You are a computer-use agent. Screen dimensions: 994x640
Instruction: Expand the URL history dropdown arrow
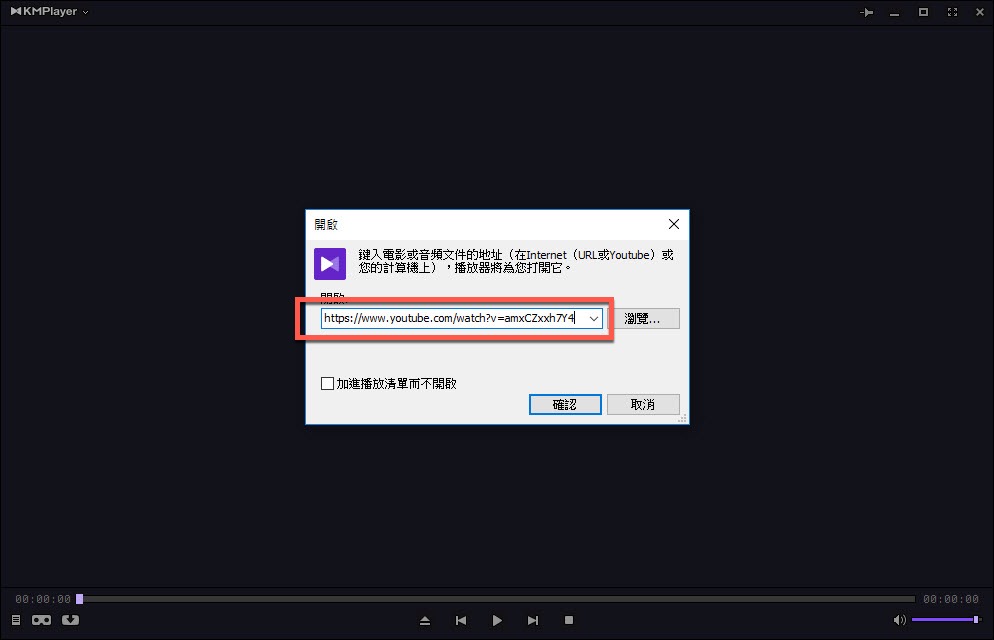[x=594, y=318]
